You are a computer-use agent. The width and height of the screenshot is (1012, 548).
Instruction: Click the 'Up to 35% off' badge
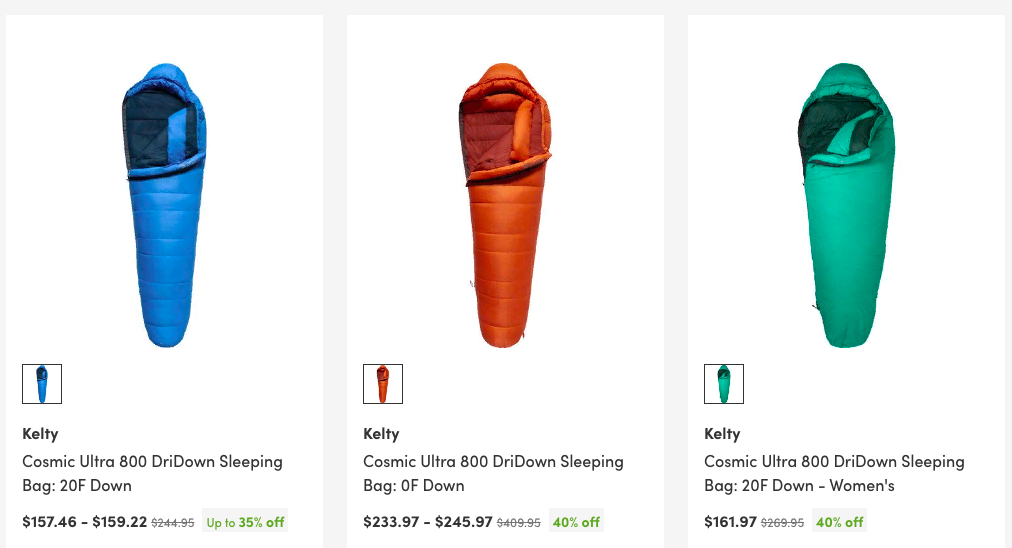(245, 521)
